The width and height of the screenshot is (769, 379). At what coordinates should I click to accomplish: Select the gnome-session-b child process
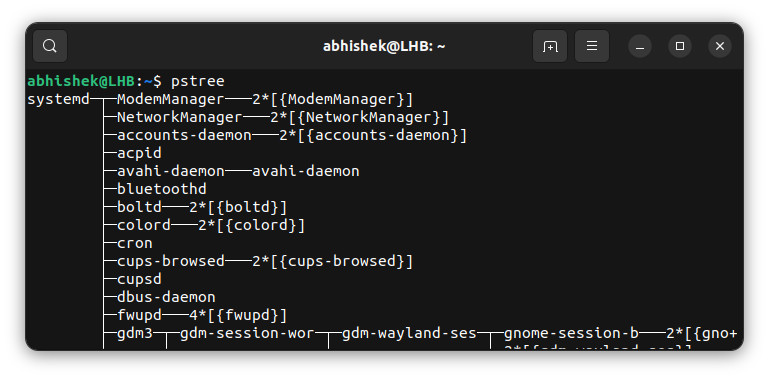571,334
